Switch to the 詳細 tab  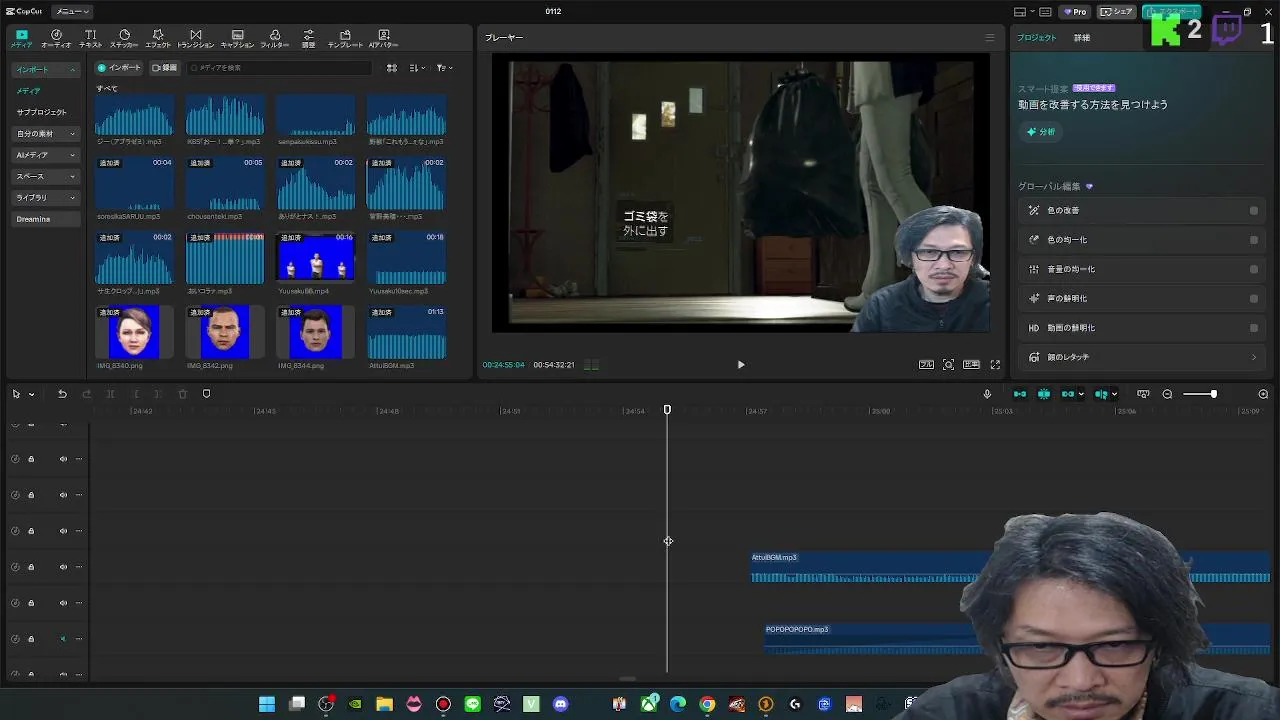coord(1082,38)
